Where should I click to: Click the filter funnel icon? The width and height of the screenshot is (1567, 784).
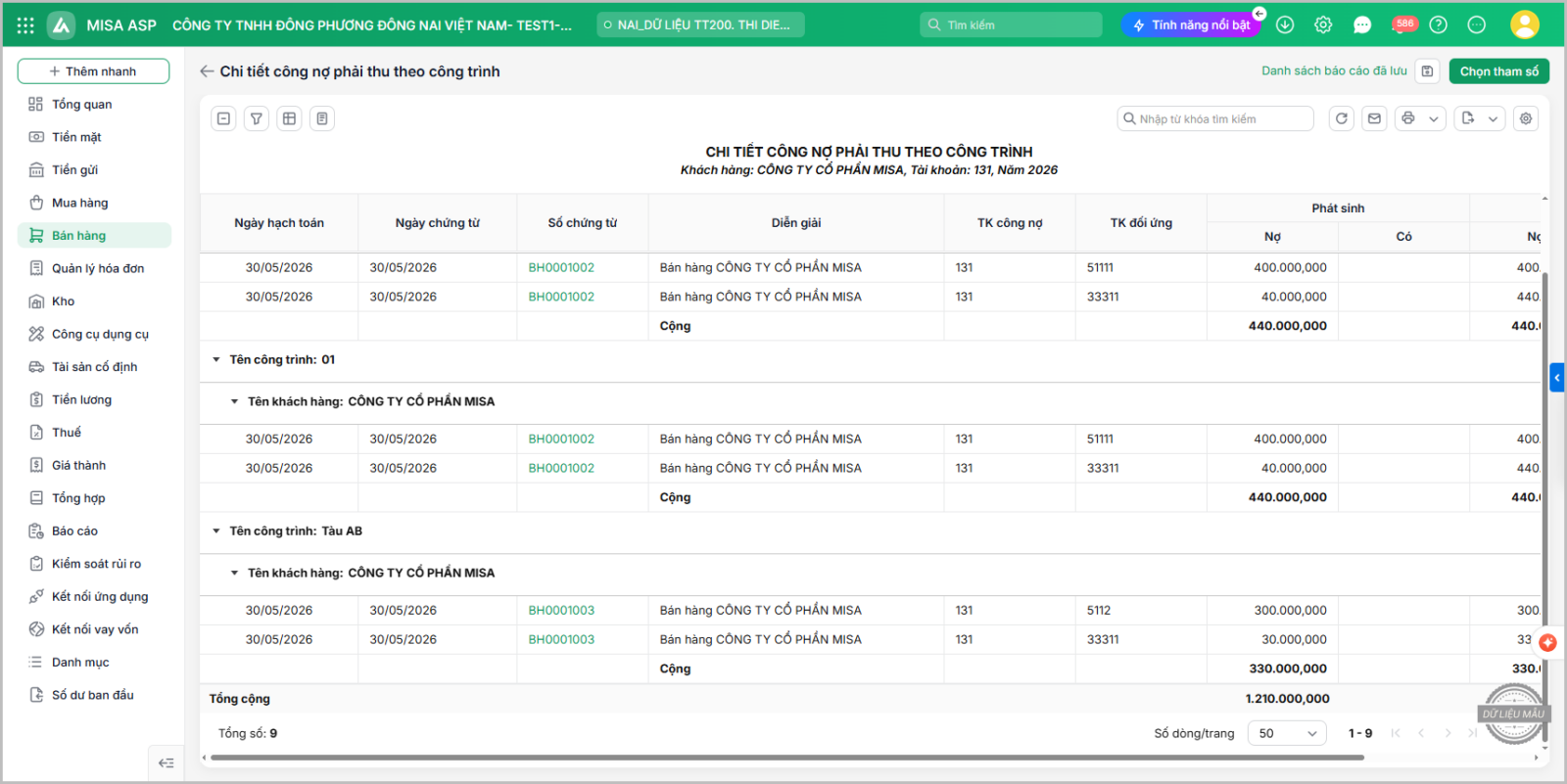coord(257,118)
